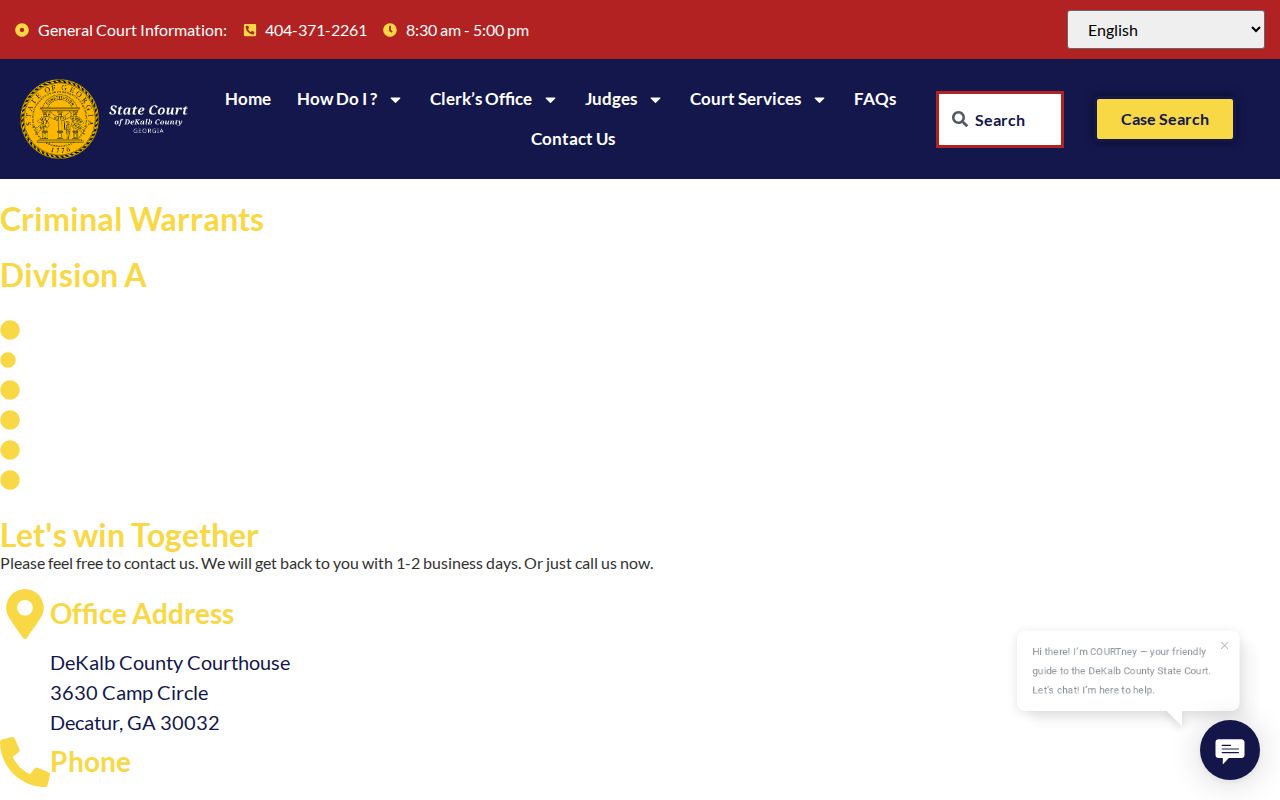
Task: Click the magnifying glass search icon
Action: click(x=960, y=120)
